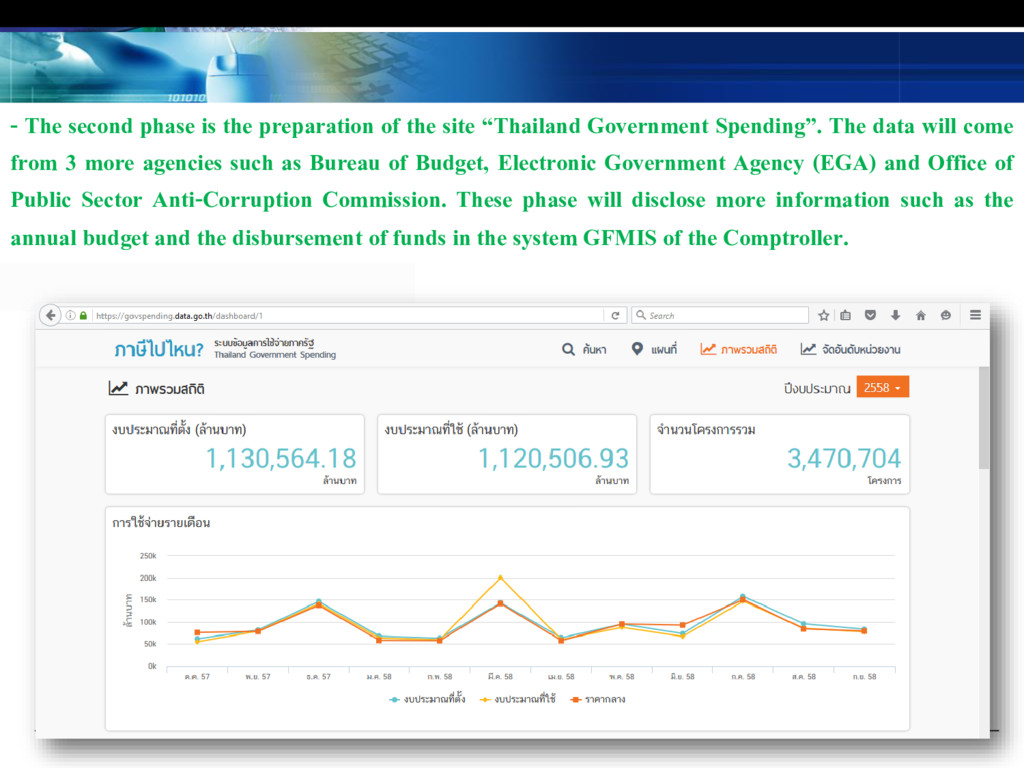Open the แผนที่ map menu item
The width and height of the screenshot is (1024, 768).
click(x=654, y=349)
